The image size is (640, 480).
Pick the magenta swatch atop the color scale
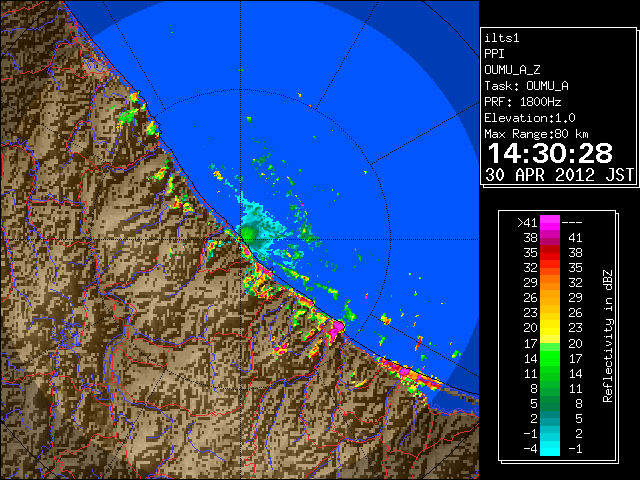tap(550, 223)
